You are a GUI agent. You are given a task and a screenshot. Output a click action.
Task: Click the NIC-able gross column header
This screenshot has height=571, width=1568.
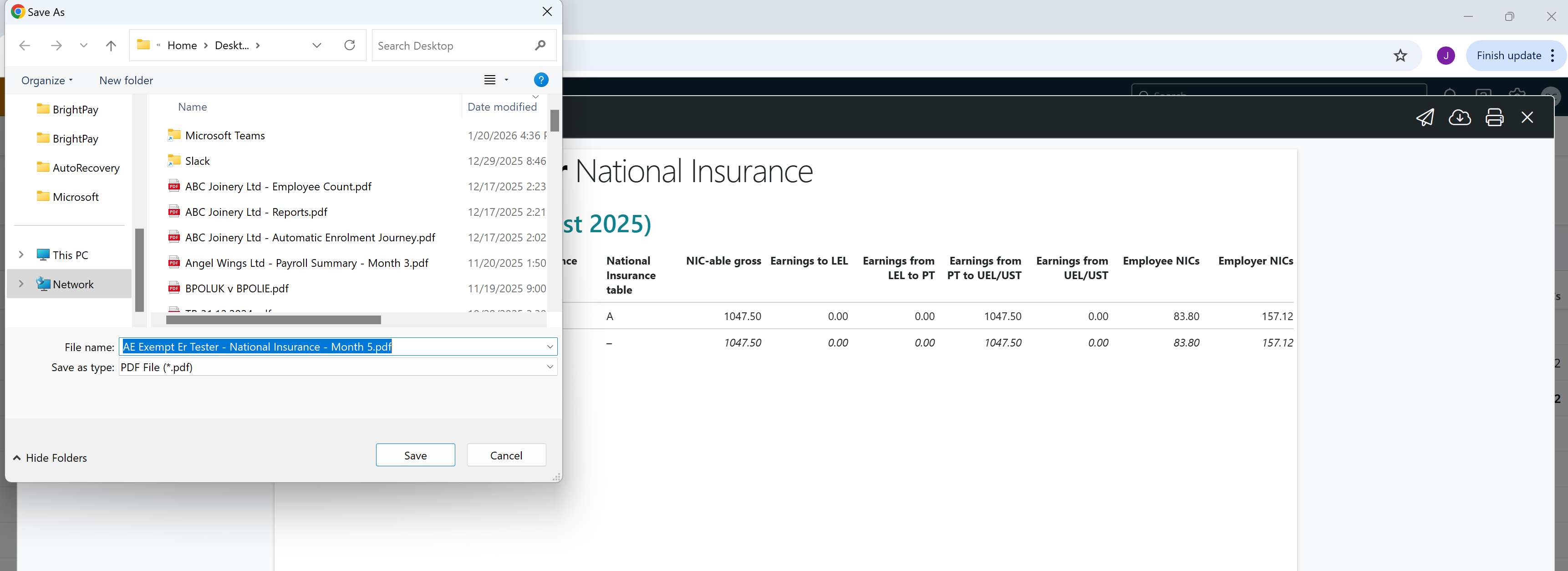coord(723,261)
